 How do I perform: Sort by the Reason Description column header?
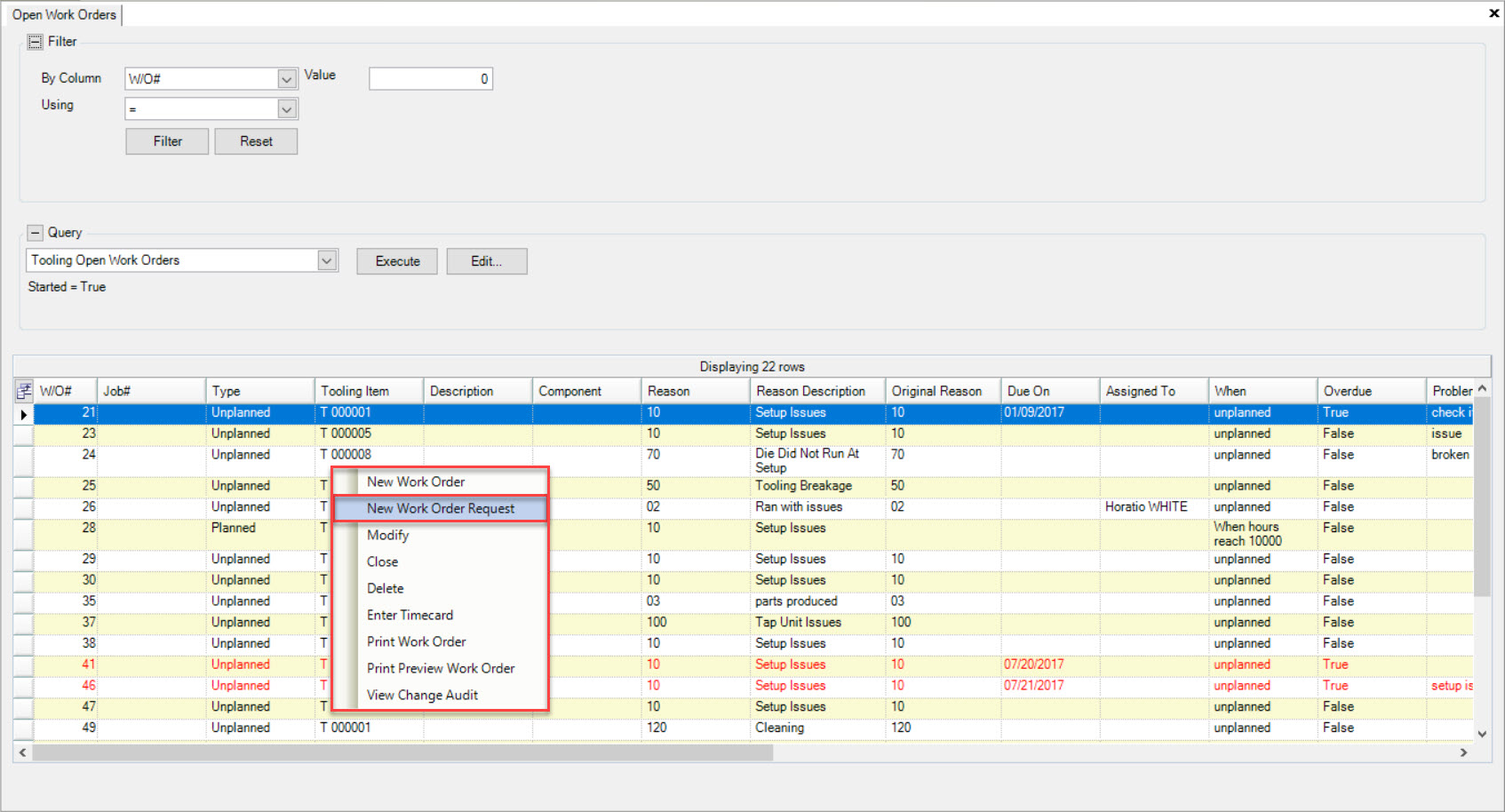(x=818, y=391)
